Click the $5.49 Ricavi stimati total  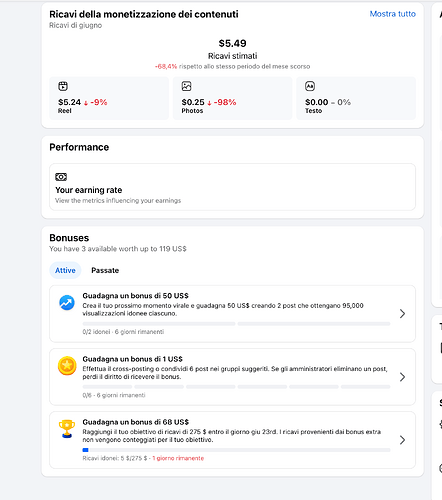click(x=232, y=49)
